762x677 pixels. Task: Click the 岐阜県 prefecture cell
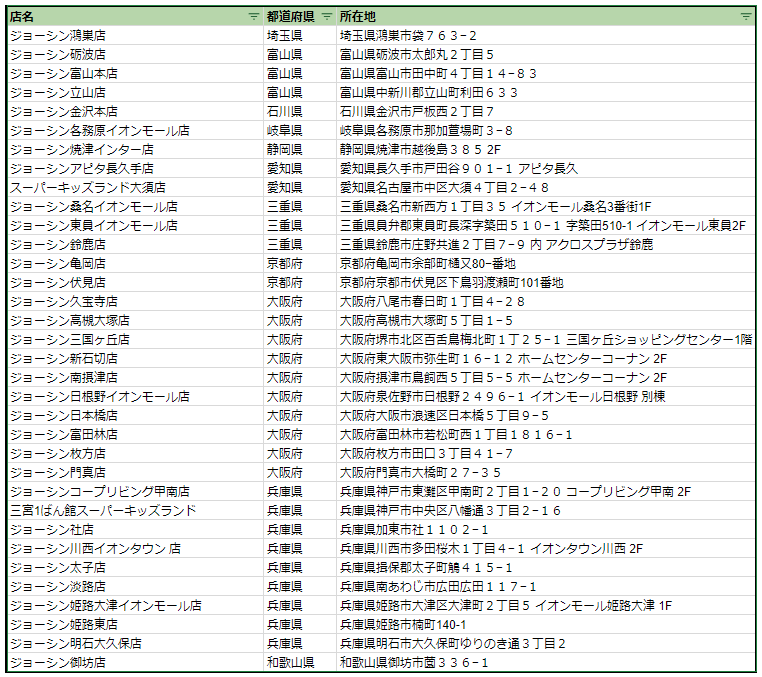[x=300, y=130]
